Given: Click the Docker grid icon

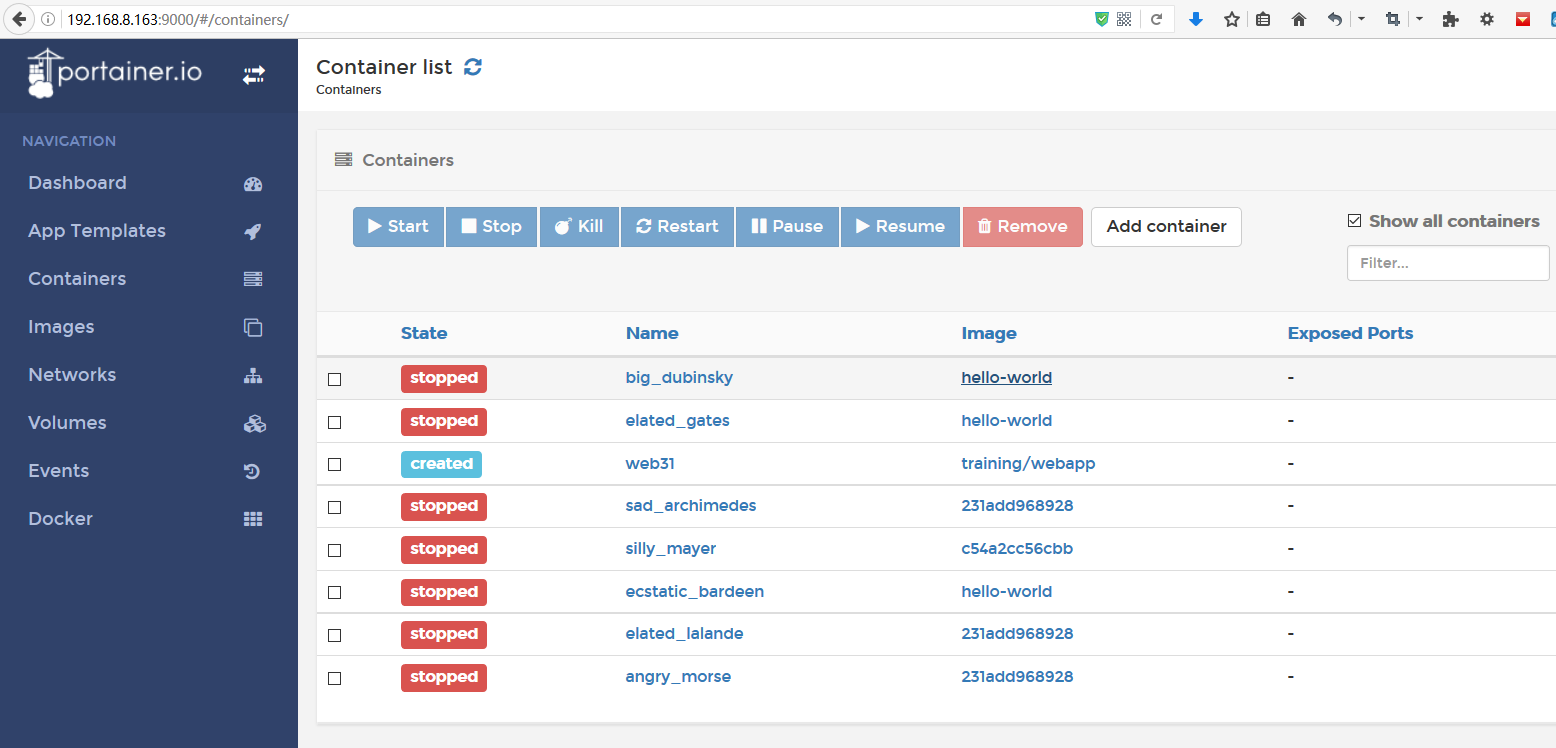Looking at the screenshot, I should tap(253, 519).
